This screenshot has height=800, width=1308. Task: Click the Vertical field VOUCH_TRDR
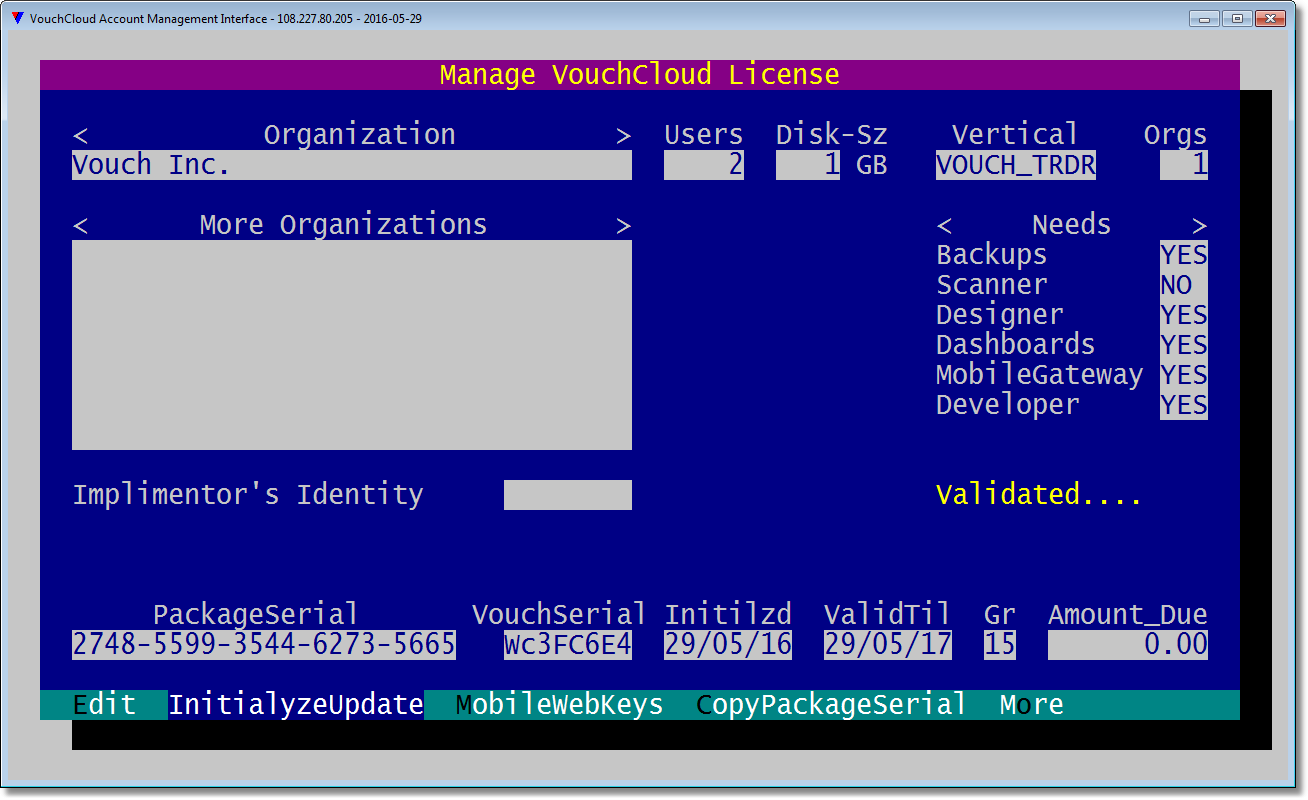1016,165
